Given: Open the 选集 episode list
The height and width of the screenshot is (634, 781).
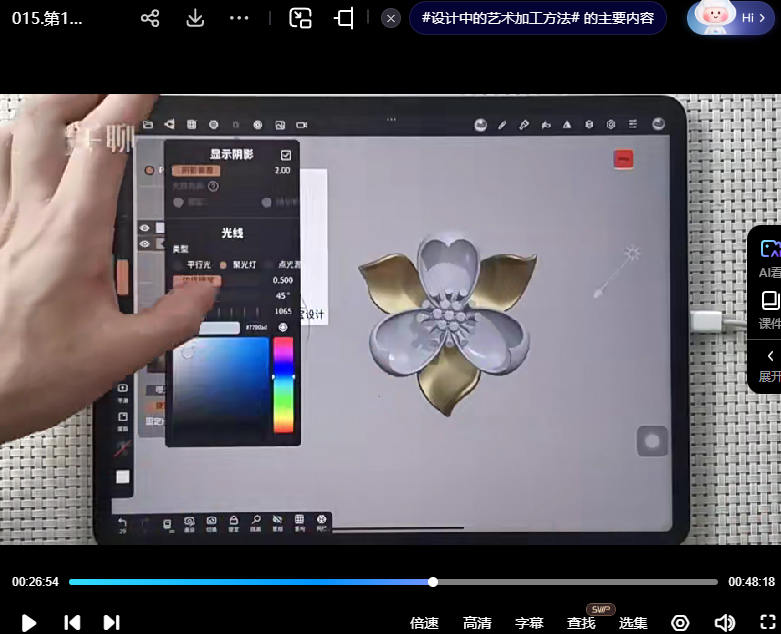Looking at the screenshot, I should 633,623.
